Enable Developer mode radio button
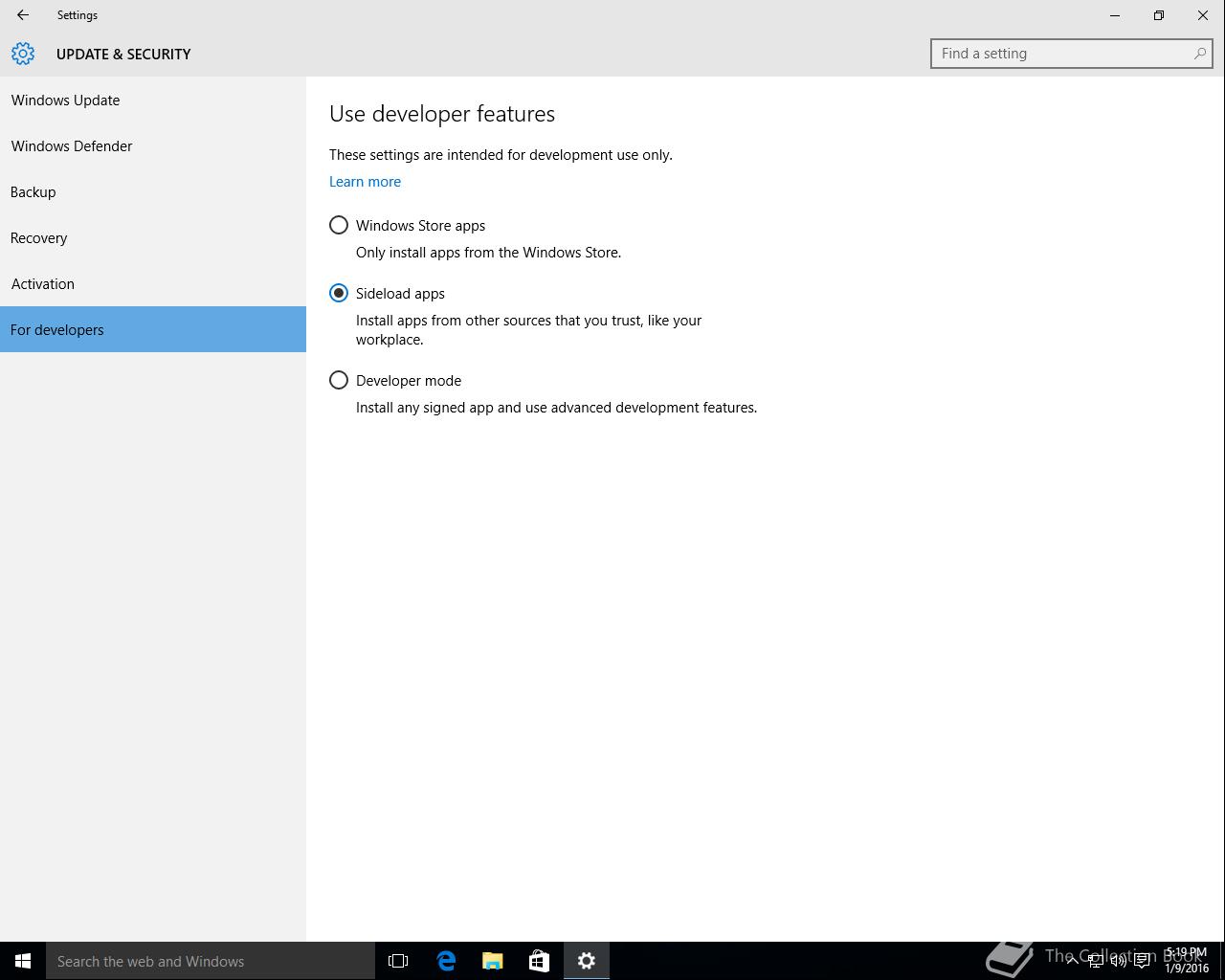Screen dimensions: 1225x980 click(339, 380)
